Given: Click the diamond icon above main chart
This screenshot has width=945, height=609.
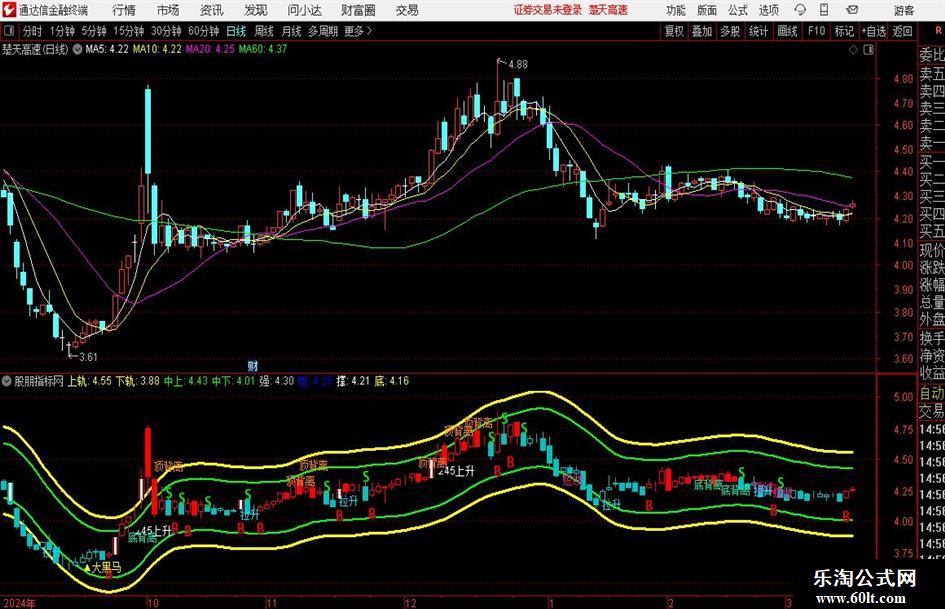Looking at the screenshot, I should point(853,50).
